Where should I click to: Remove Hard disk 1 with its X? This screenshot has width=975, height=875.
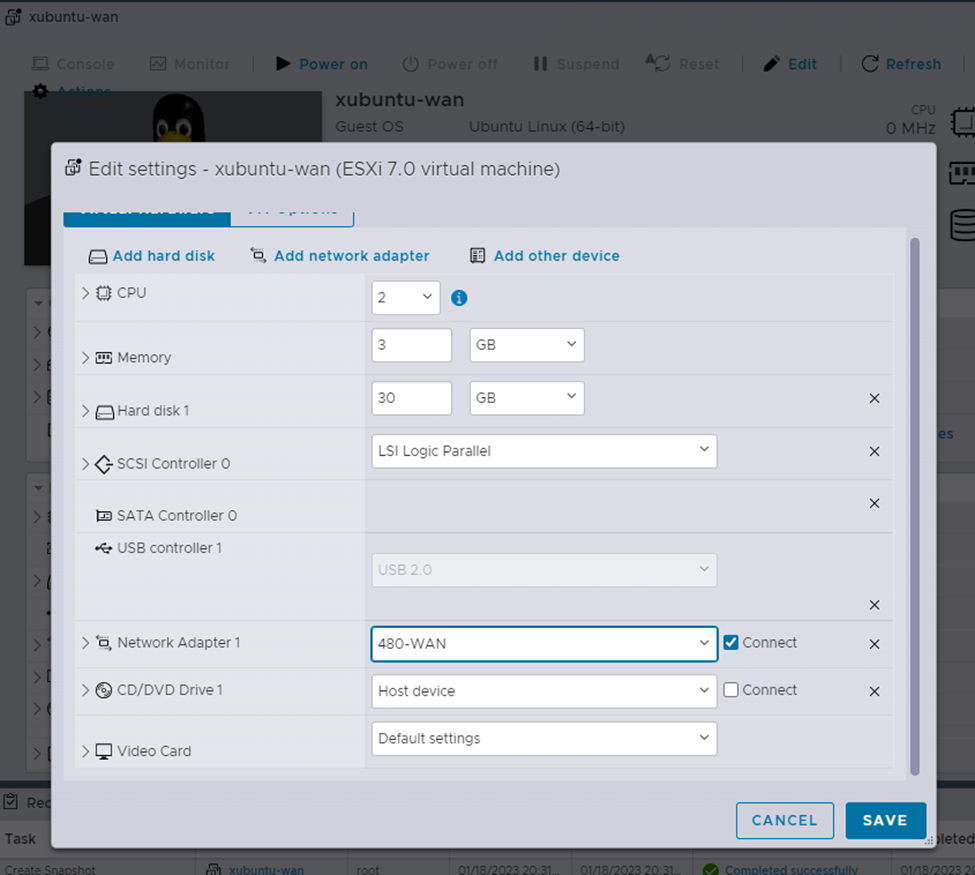pyautogui.click(x=874, y=398)
